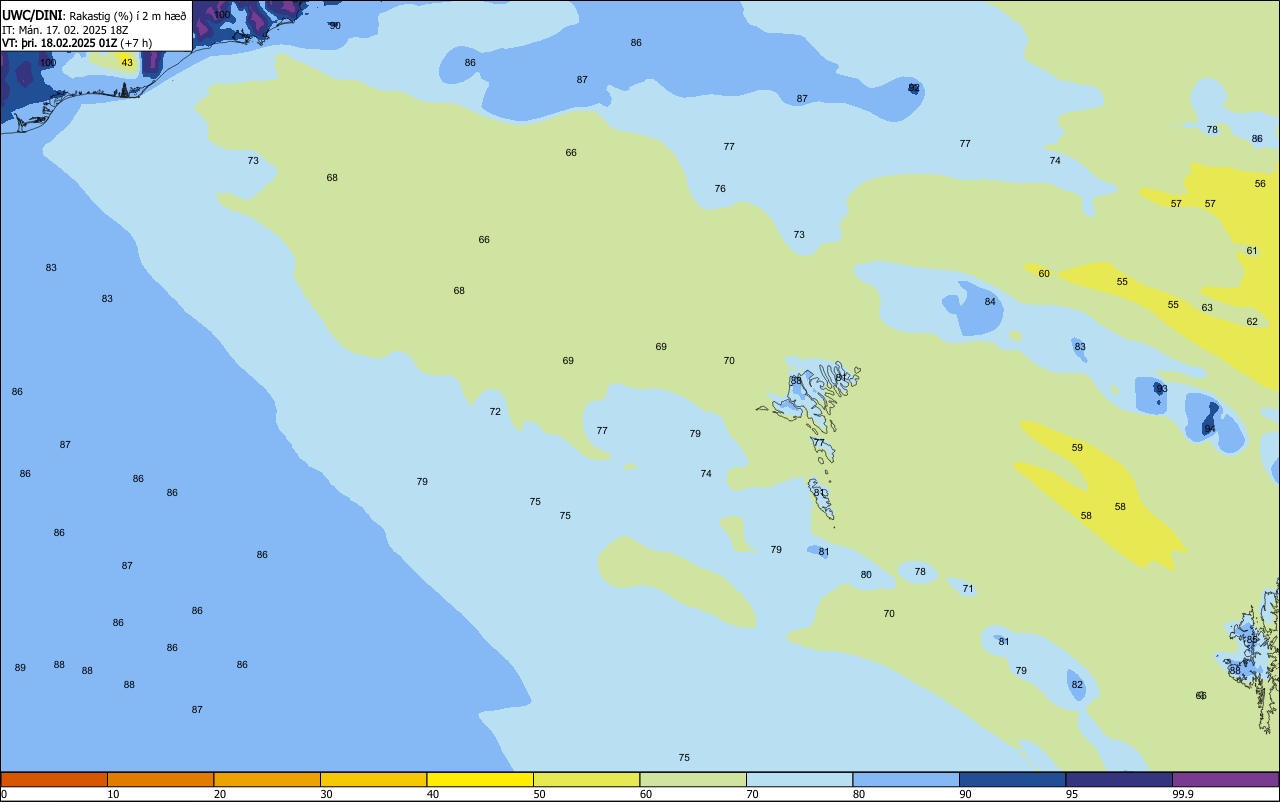Select humidity value 59 in yellow area
1280x802 pixels.
(x=1077, y=448)
